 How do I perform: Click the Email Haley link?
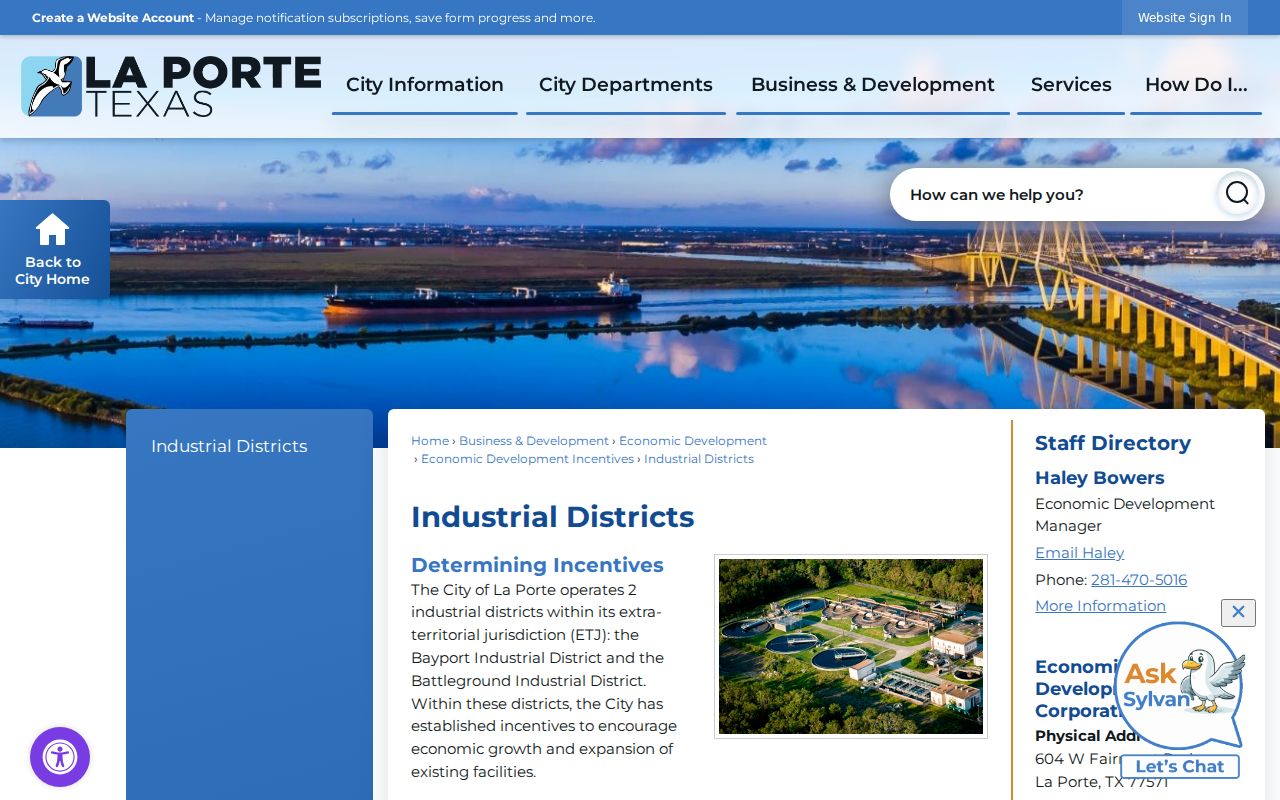(1079, 553)
